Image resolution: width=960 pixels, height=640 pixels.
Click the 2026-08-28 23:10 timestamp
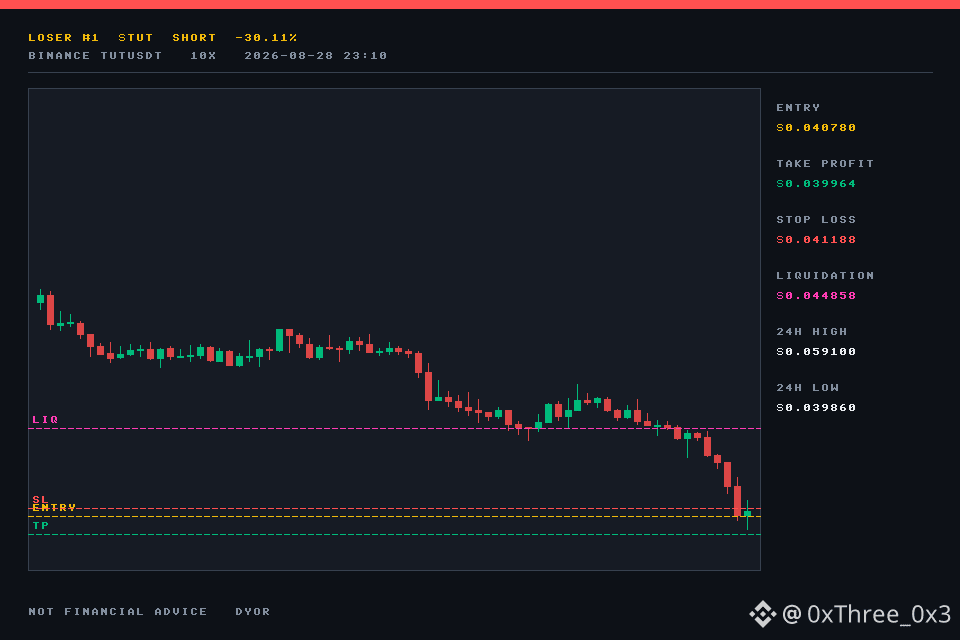(316, 56)
